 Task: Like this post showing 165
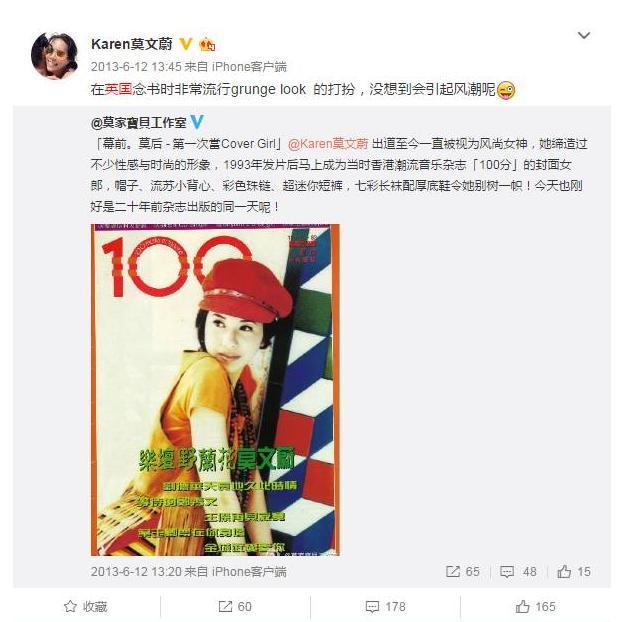(535, 607)
